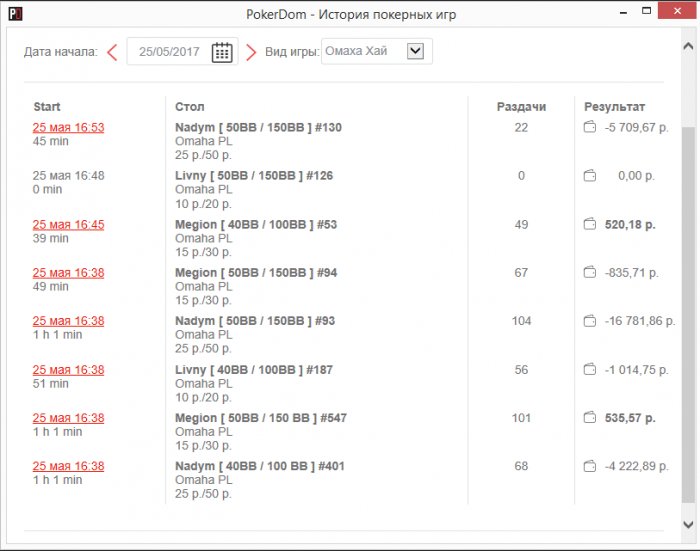Open session 25 мая 16:53 link
Viewport: 700px width, 551px height.
(68, 127)
